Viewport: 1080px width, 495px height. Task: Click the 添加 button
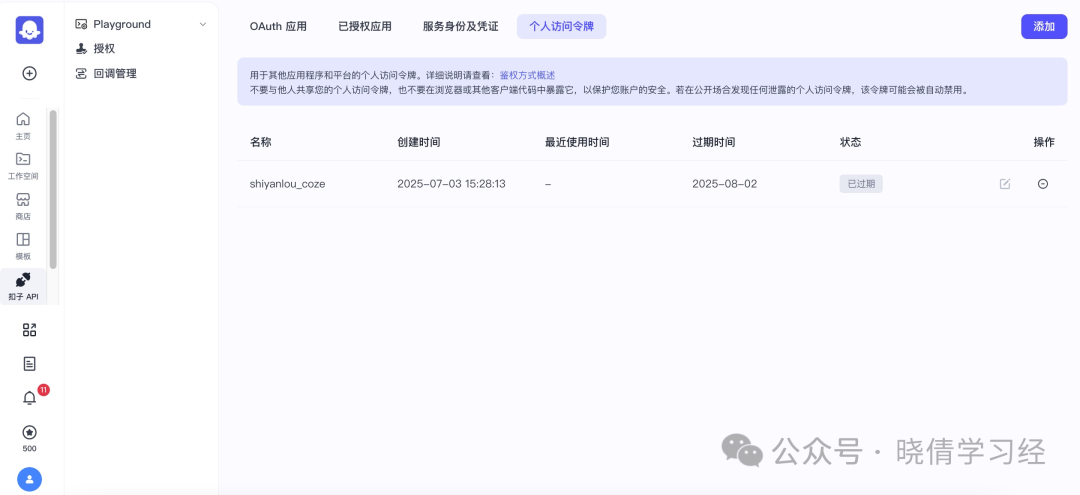point(1044,27)
